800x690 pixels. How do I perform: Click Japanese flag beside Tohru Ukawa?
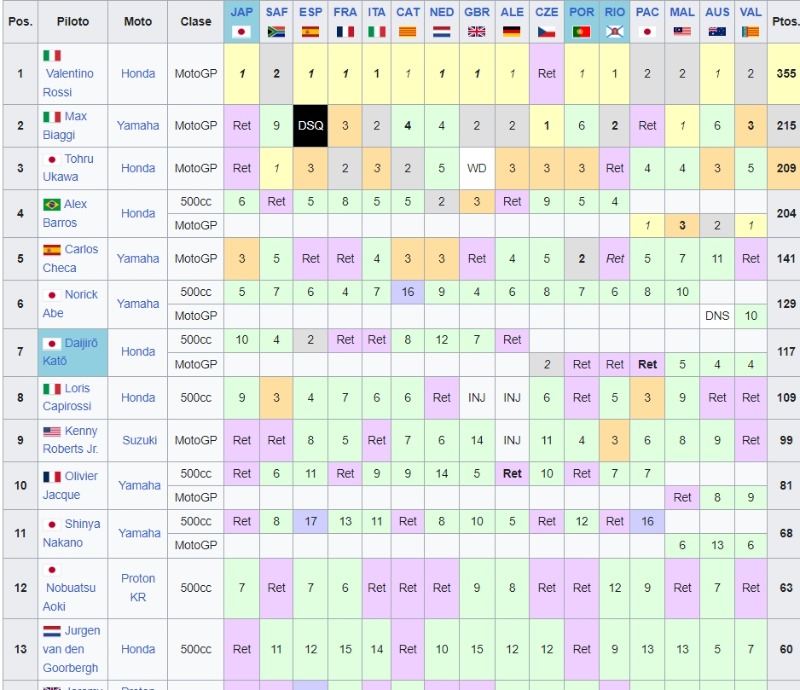tap(52, 159)
